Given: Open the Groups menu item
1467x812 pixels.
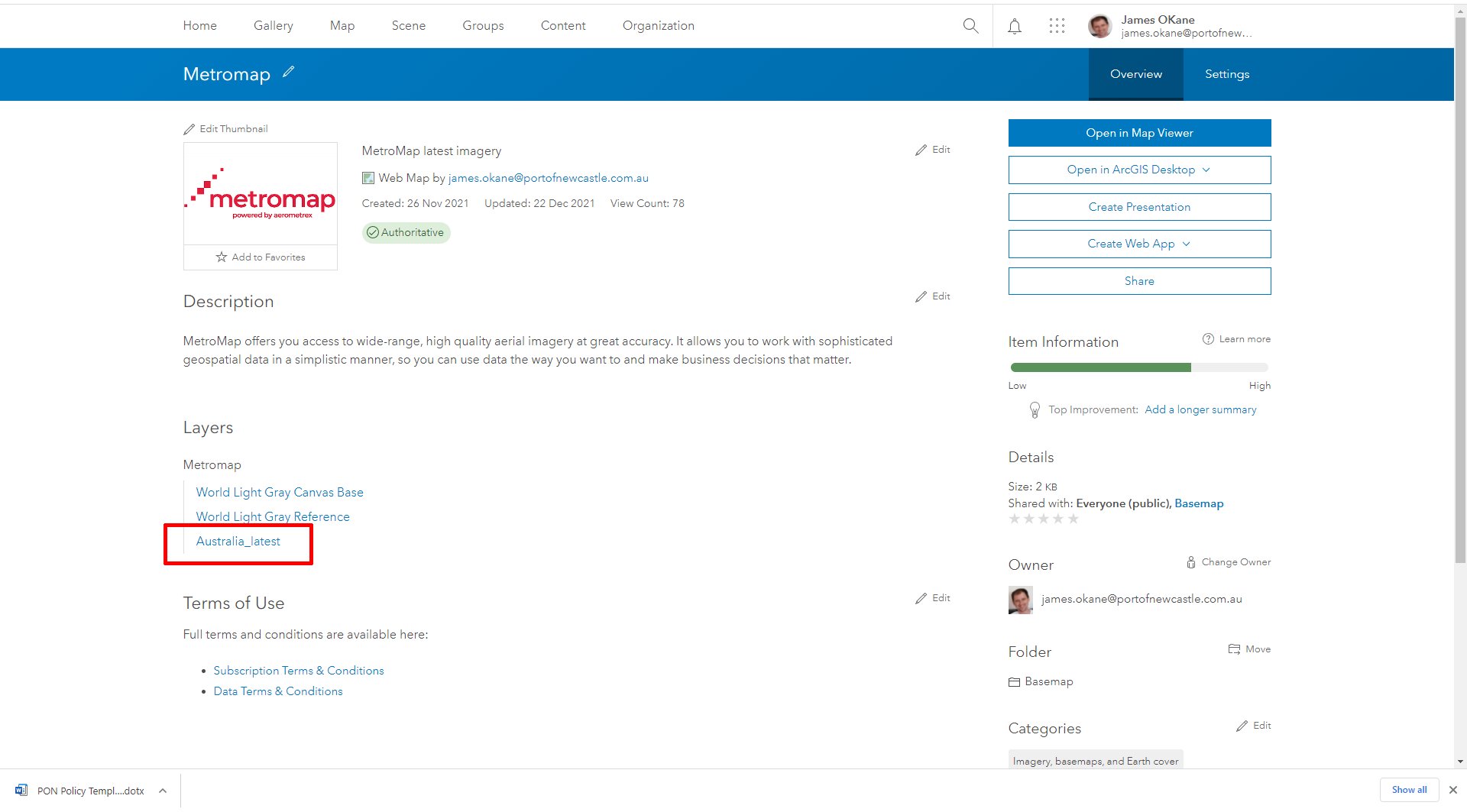Looking at the screenshot, I should [x=483, y=26].
